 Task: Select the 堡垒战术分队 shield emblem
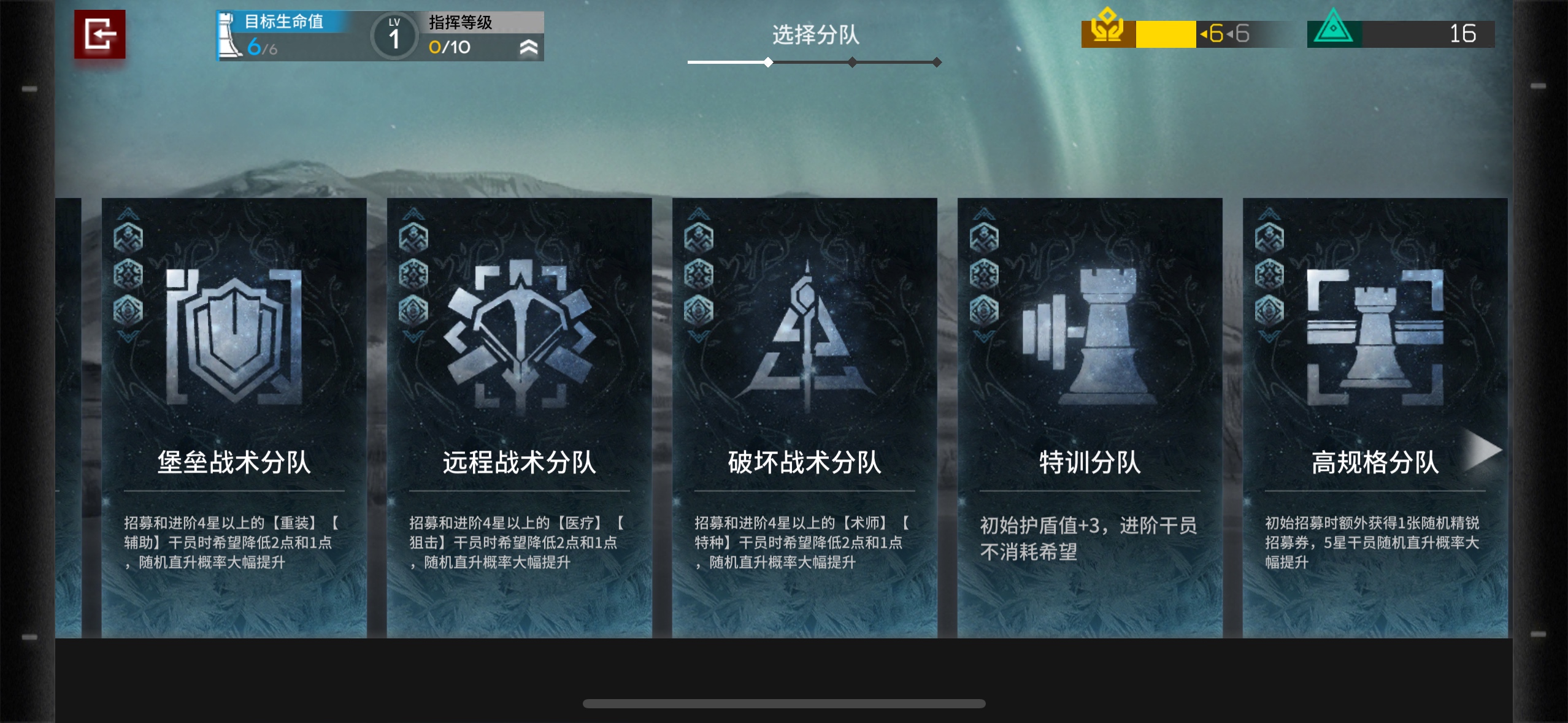tap(234, 335)
